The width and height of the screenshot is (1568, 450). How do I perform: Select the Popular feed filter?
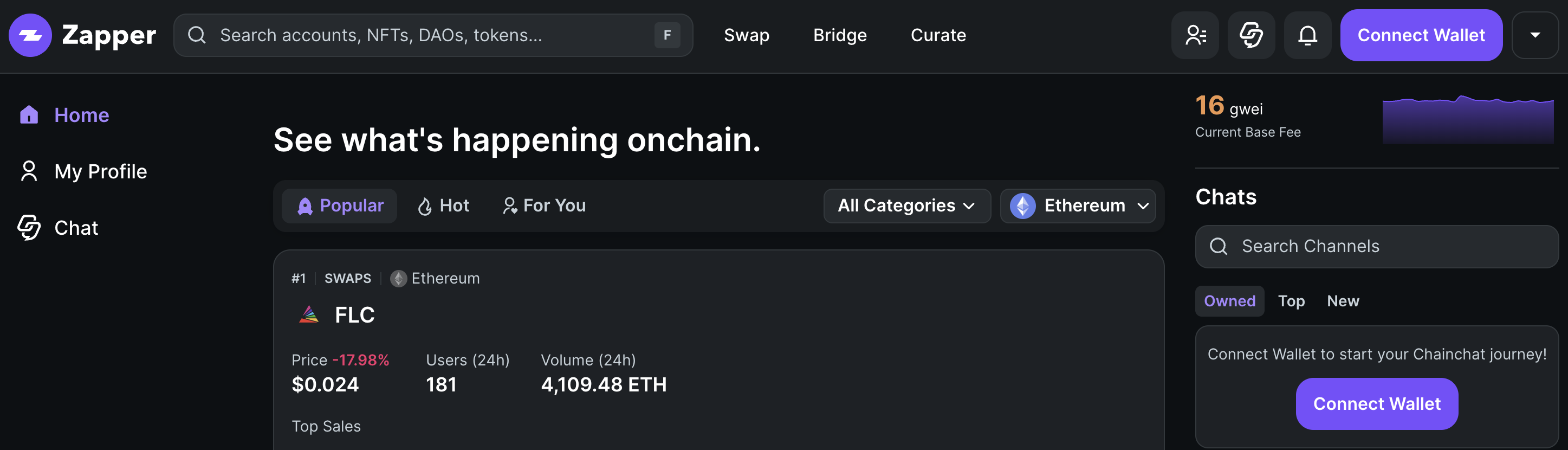tap(339, 206)
